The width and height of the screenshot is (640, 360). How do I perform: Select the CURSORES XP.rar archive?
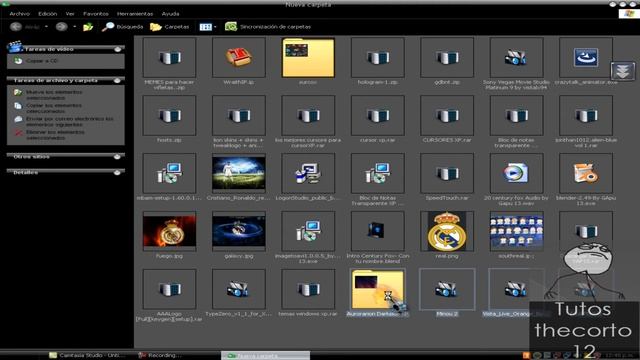click(x=447, y=116)
